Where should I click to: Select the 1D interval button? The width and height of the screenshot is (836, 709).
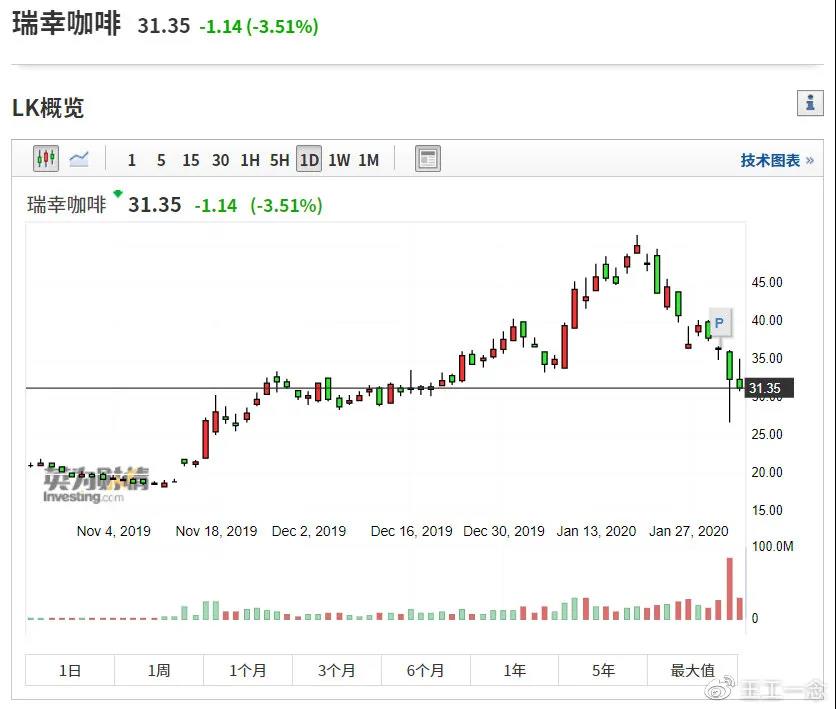(309, 160)
